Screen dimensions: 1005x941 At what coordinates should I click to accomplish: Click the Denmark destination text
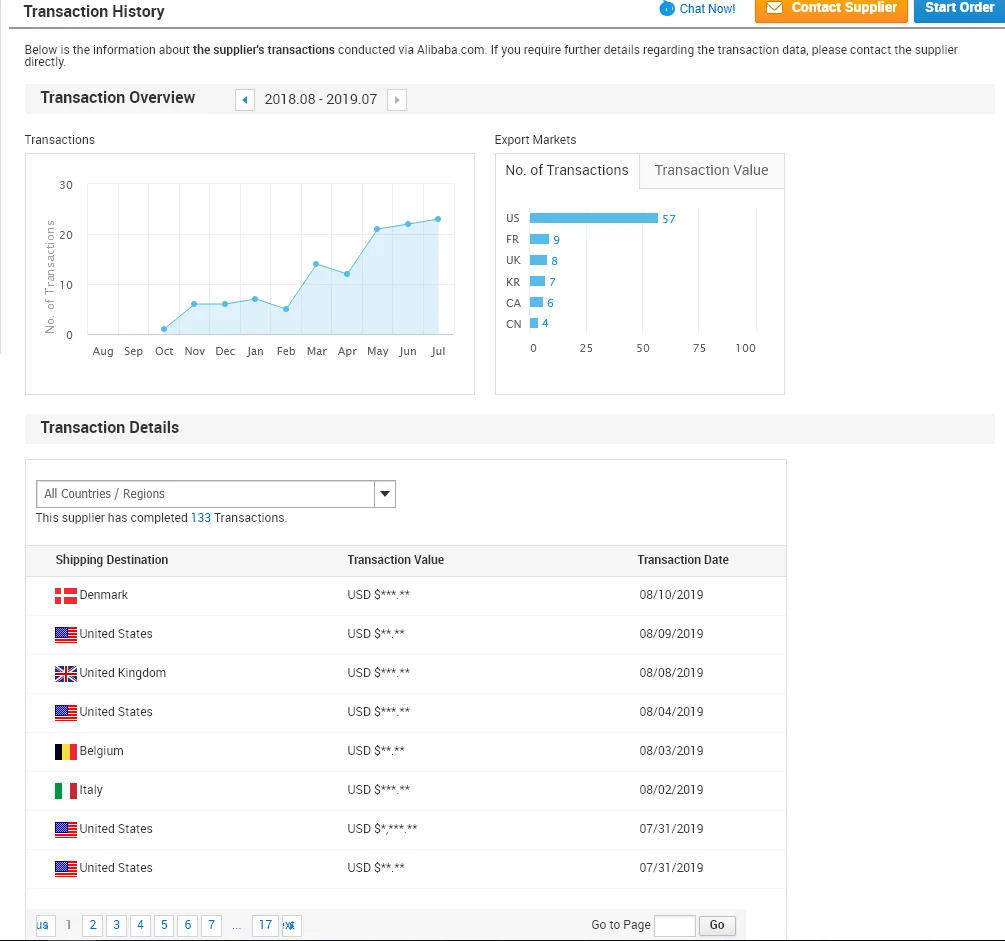click(104, 595)
